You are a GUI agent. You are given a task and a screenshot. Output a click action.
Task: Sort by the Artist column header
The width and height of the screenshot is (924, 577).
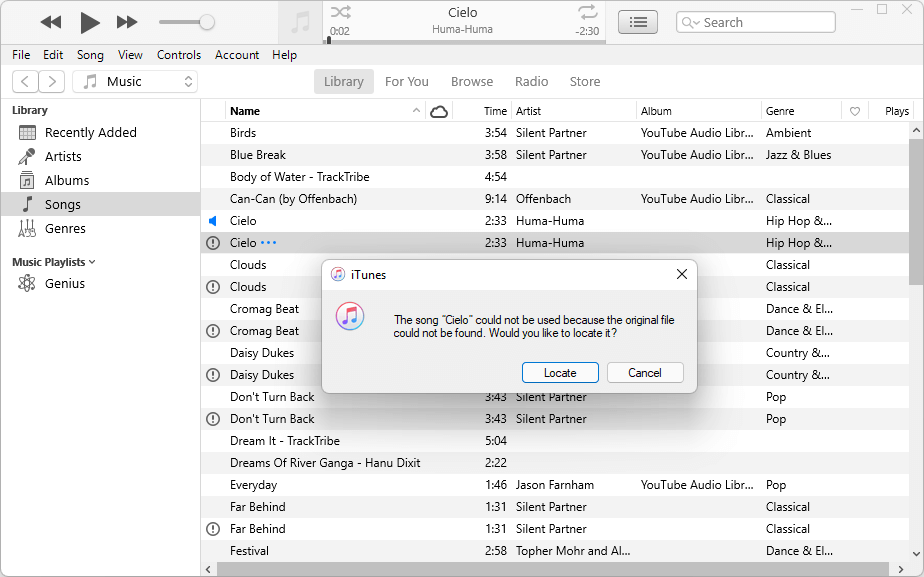click(574, 111)
